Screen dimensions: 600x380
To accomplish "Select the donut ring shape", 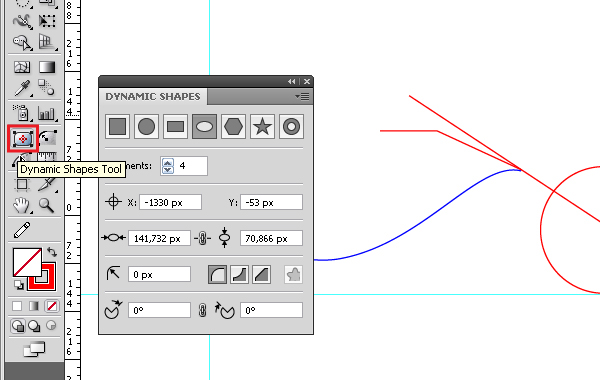I will click(291, 126).
